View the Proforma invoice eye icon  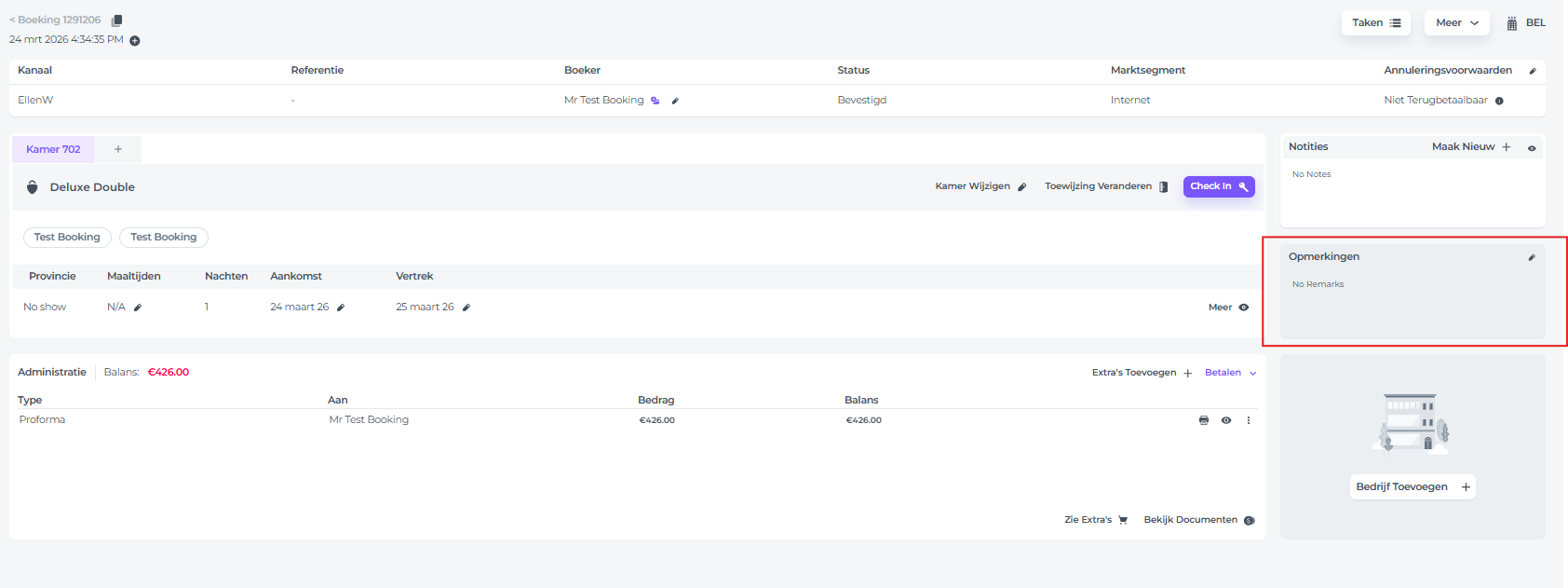click(x=1226, y=420)
